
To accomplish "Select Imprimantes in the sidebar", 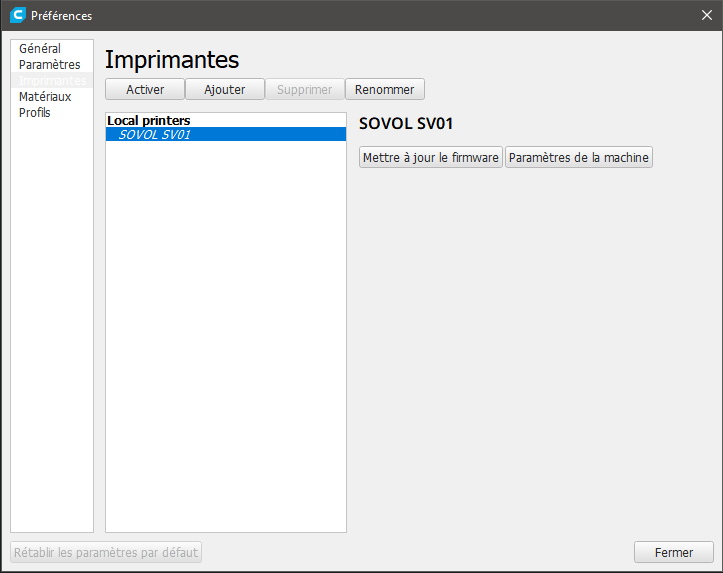I will pos(52,81).
